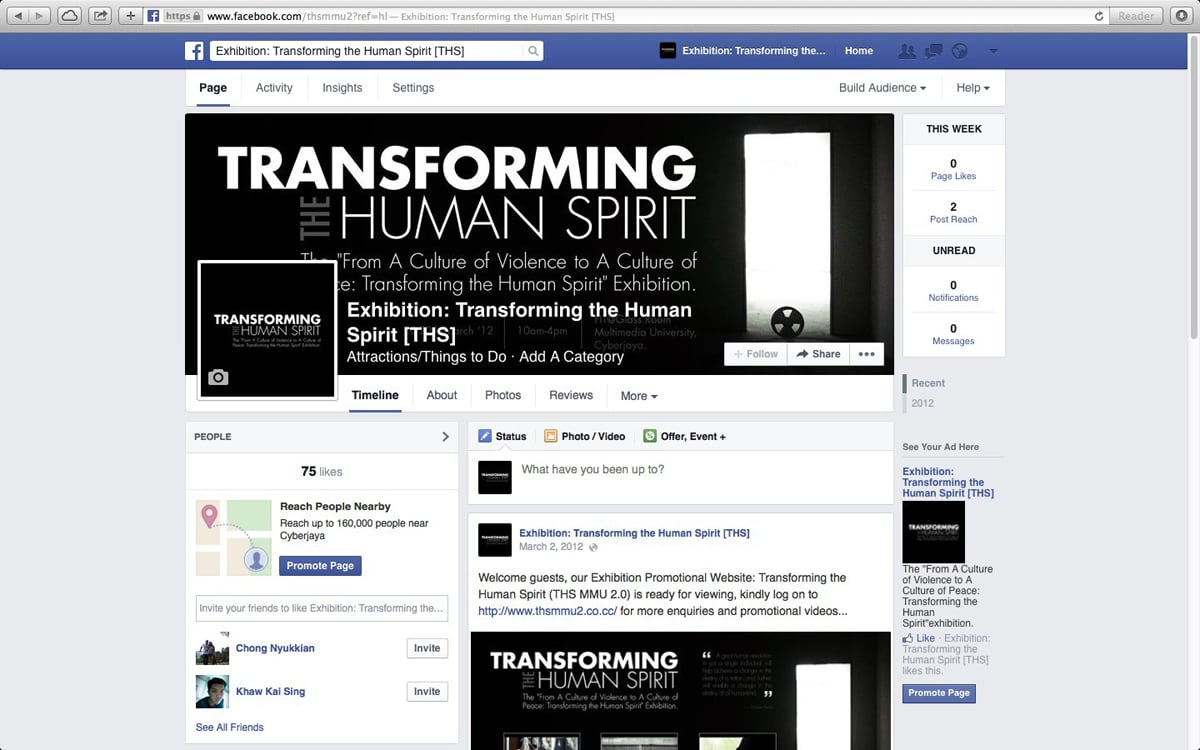The image size is (1200, 750).
Task: Open messages icon in top bar
Action: coord(934,51)
